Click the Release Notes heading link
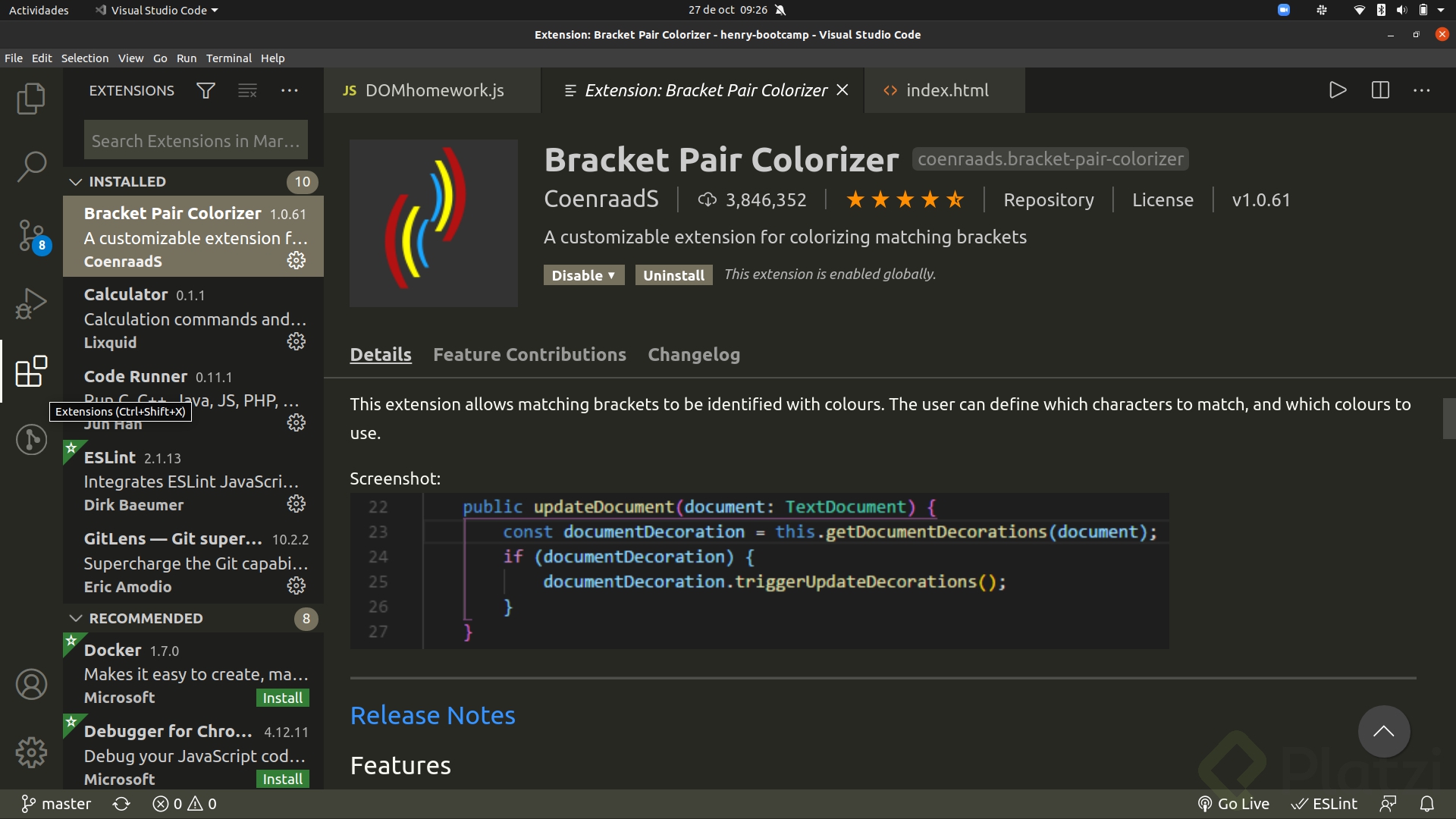 432,715
